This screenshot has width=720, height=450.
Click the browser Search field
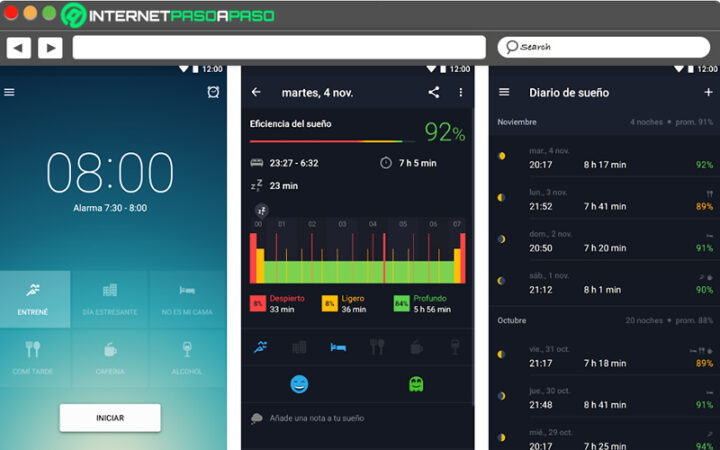604,47
